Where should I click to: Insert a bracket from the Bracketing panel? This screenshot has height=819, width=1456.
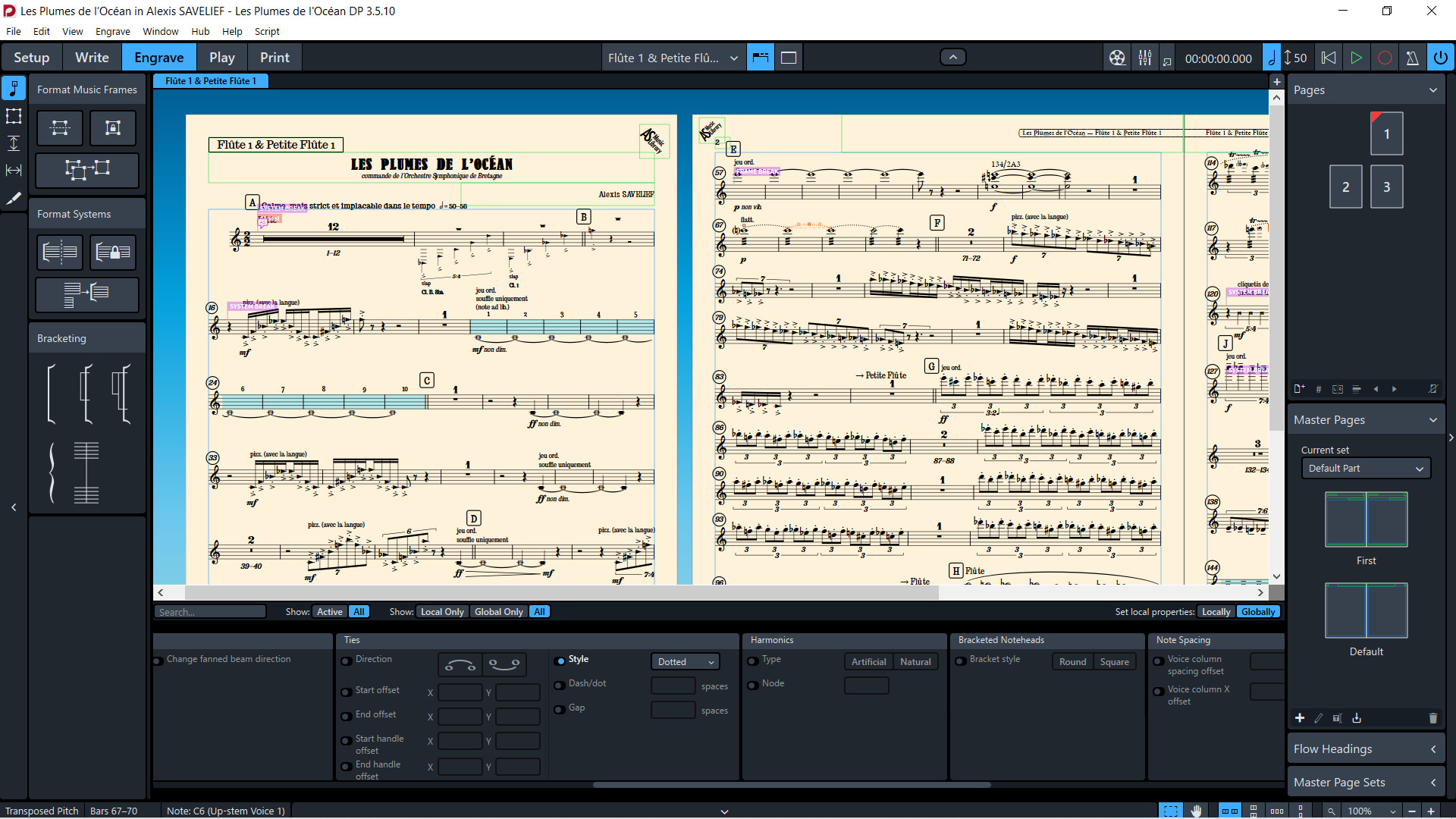(x=52, y=393)
